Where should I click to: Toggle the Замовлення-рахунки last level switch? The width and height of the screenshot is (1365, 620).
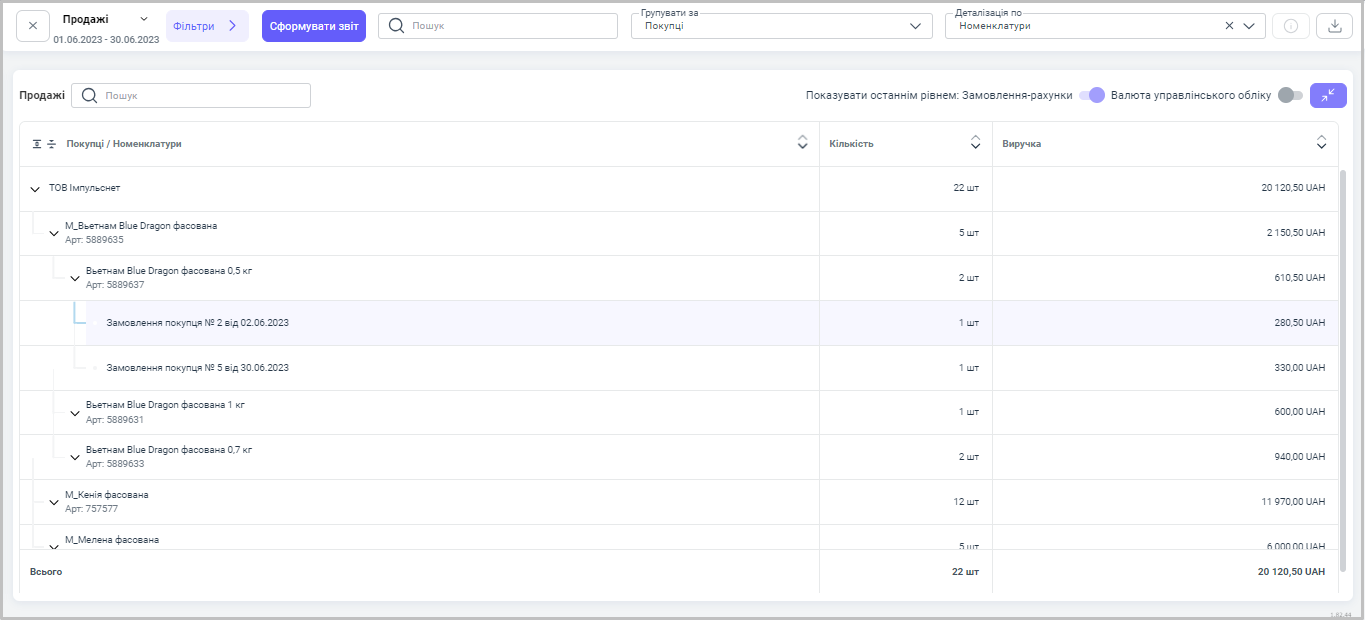coord(1092,95)
